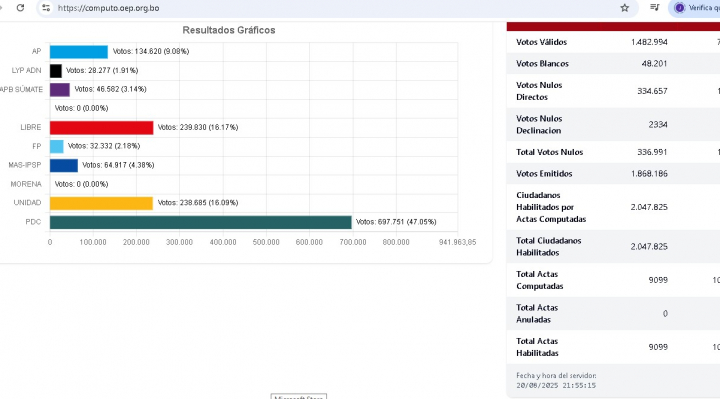Click the dark-blue MAS-IPSP bar
Viewport: 720px width, 399px height.
pos(64,165)
